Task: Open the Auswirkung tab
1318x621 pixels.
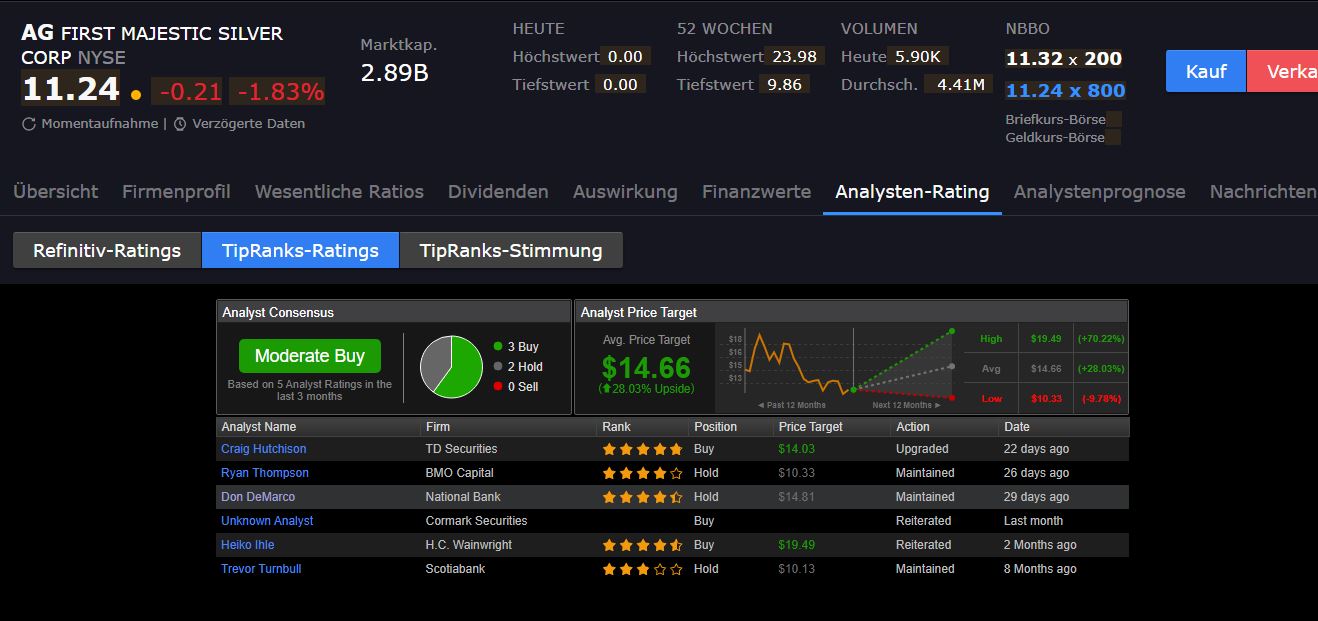Action: tap(625, 191)
